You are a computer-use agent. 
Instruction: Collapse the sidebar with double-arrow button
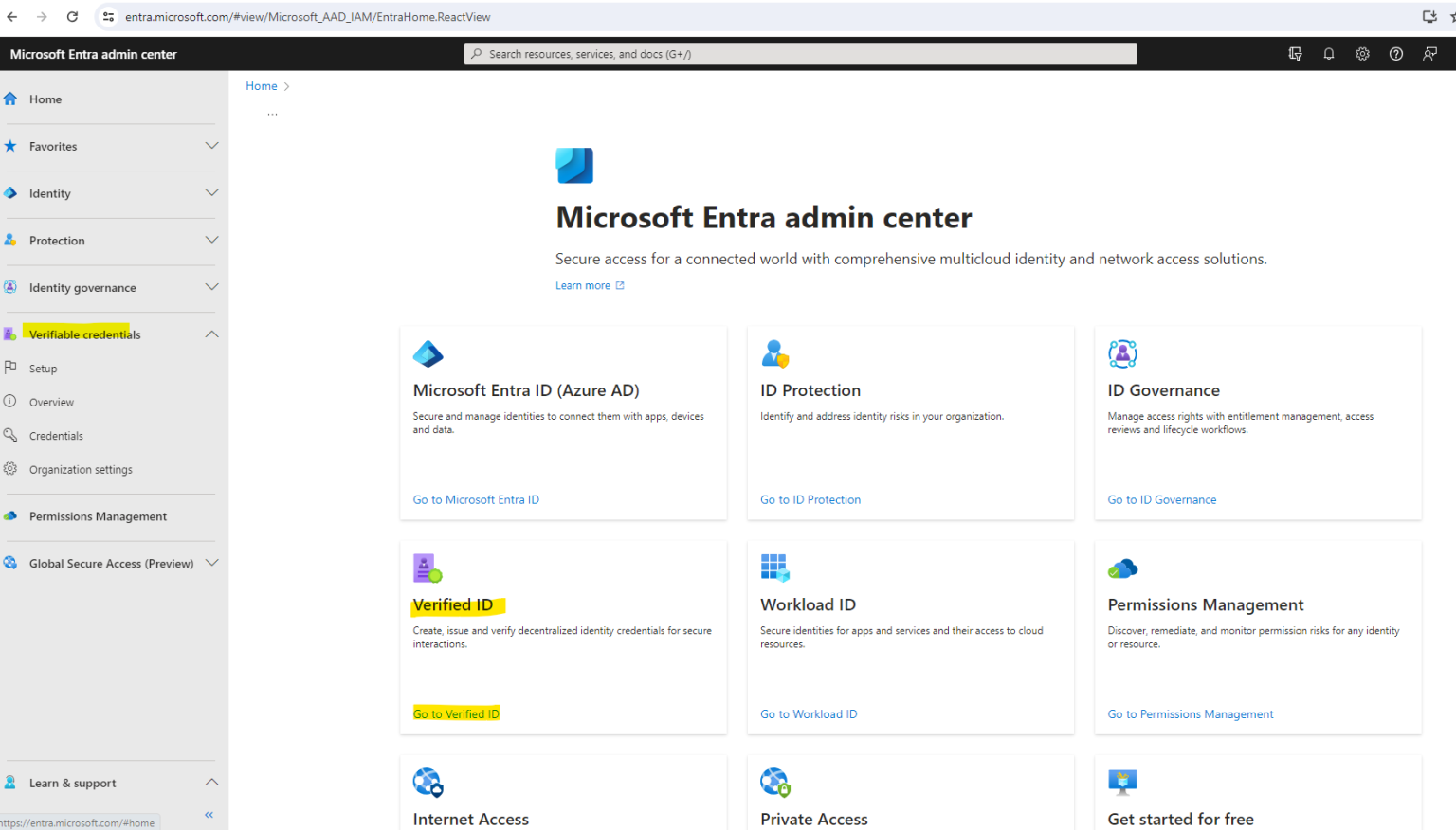click(209, 815)
